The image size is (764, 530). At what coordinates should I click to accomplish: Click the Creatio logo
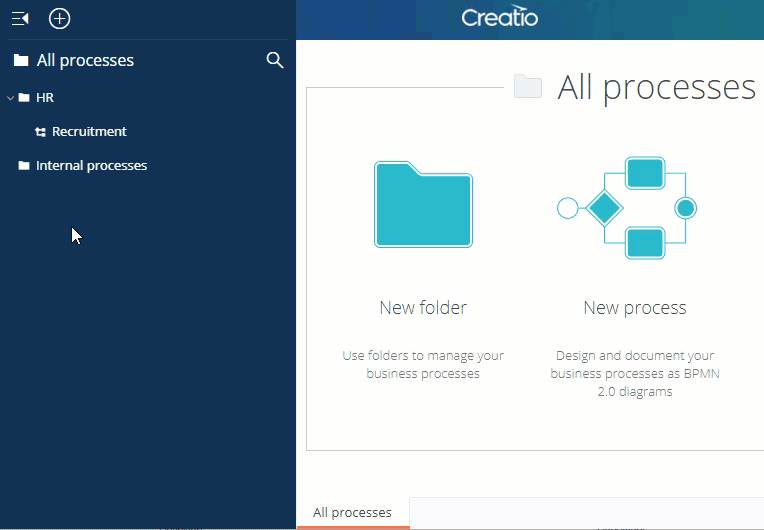(499, 17)
